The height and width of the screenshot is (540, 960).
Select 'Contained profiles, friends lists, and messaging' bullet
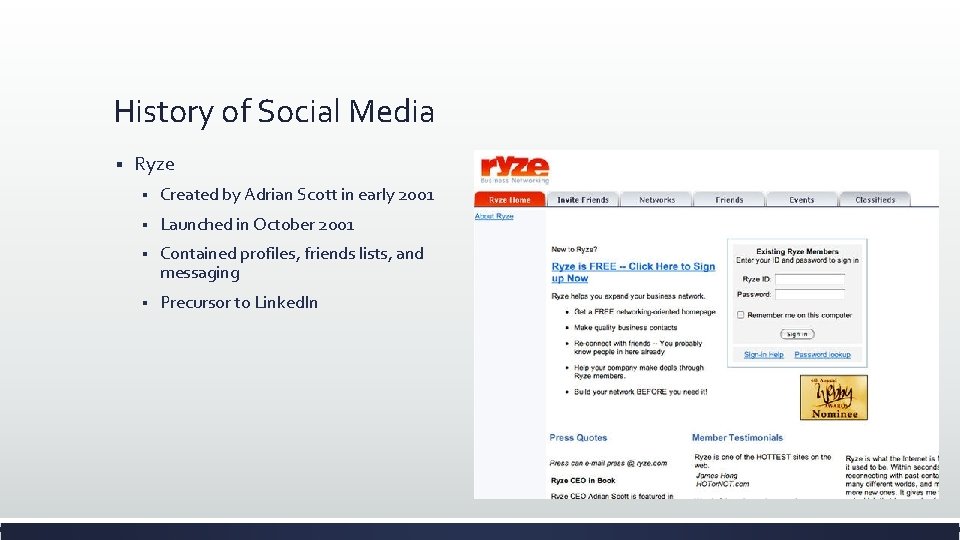point(292,263)
